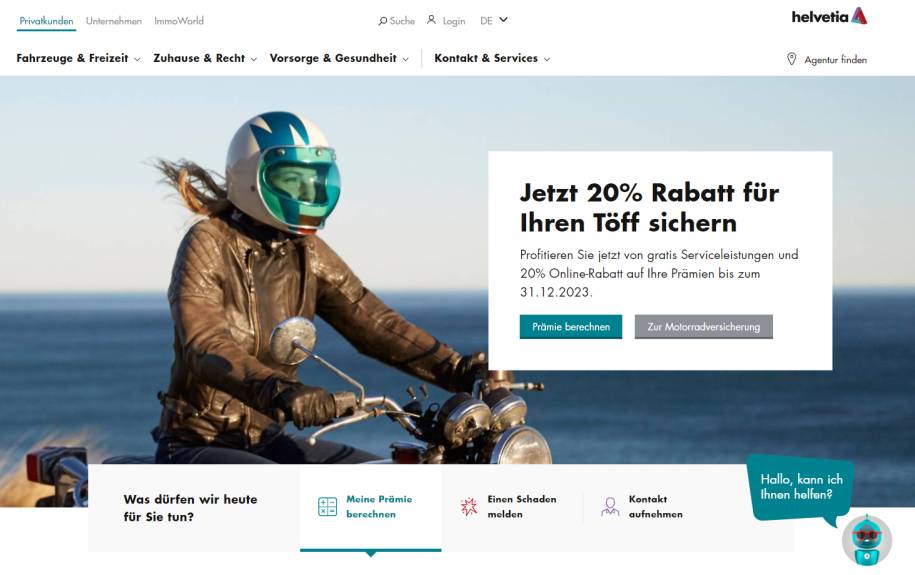Expand the Fahrzeuge & Freizeit menu

[x=78, y=58]
